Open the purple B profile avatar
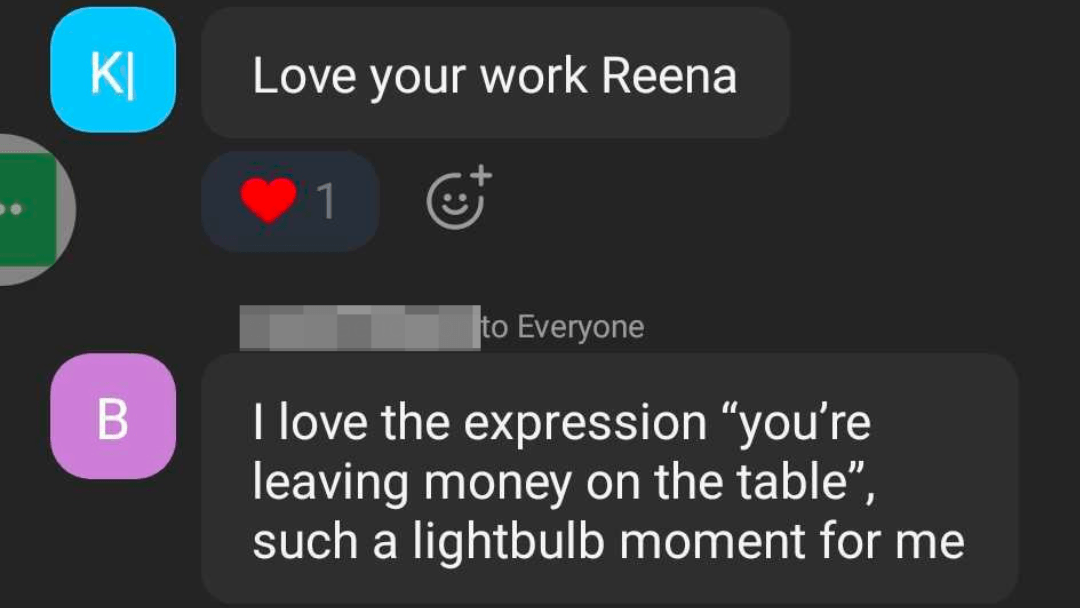This screenshot has width=1080, height=608. [x=113, y=417]
